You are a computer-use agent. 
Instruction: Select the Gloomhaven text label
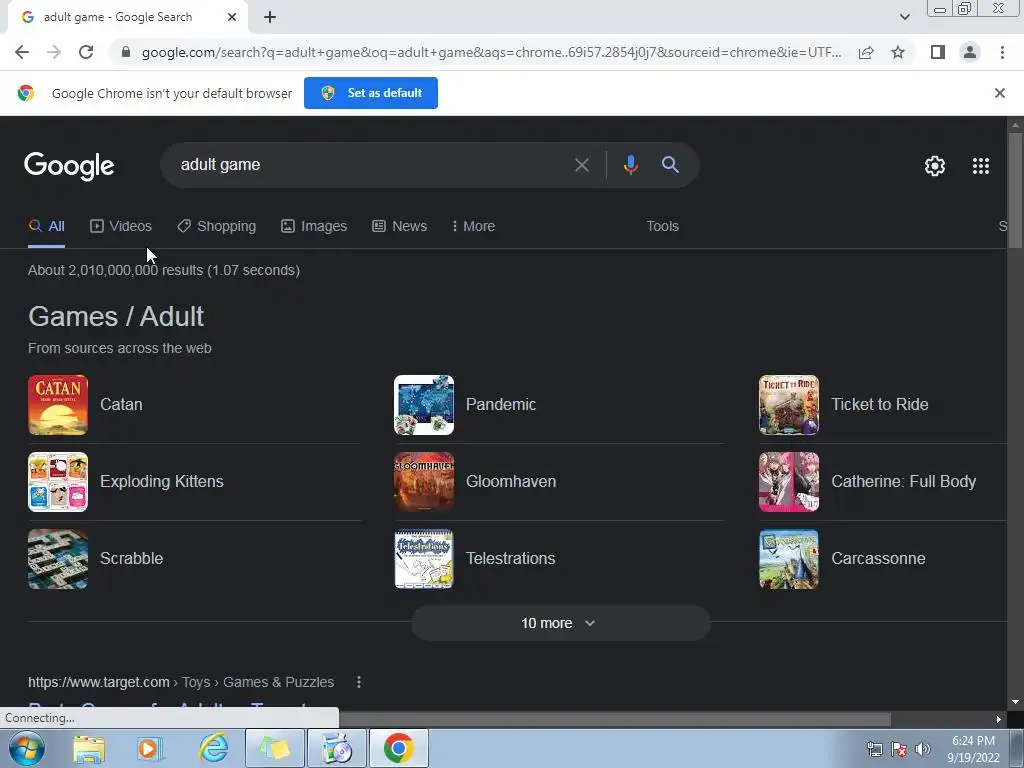[x=511, y=481]
